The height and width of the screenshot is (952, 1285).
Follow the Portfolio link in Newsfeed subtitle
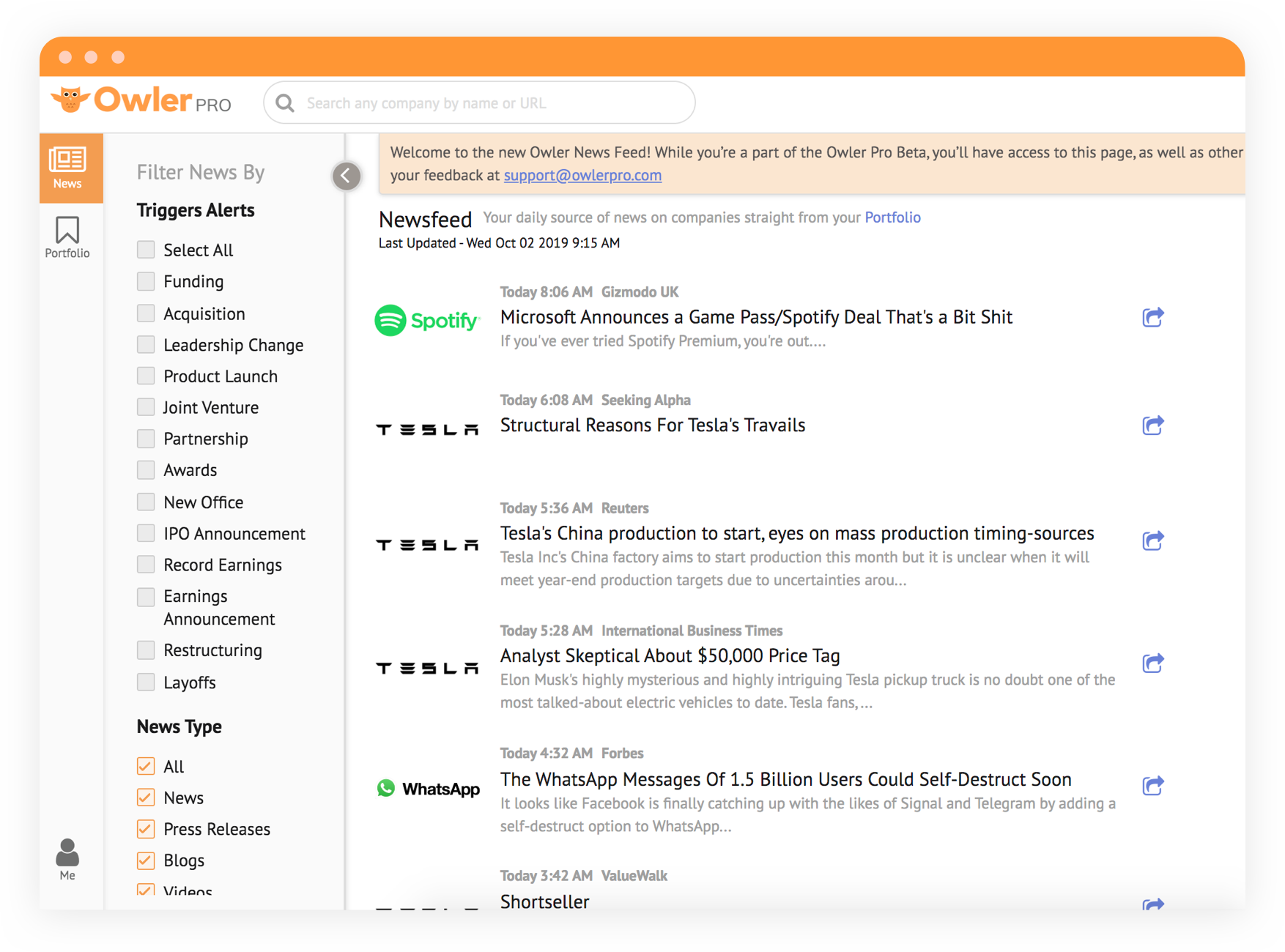(x=892, y=217)
